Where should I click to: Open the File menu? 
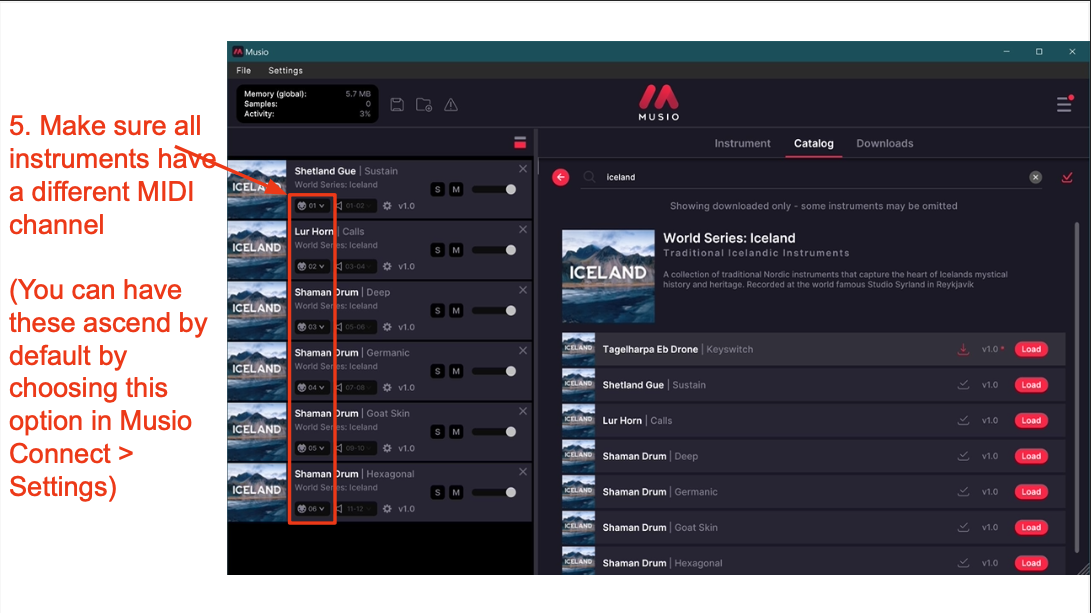244,70
